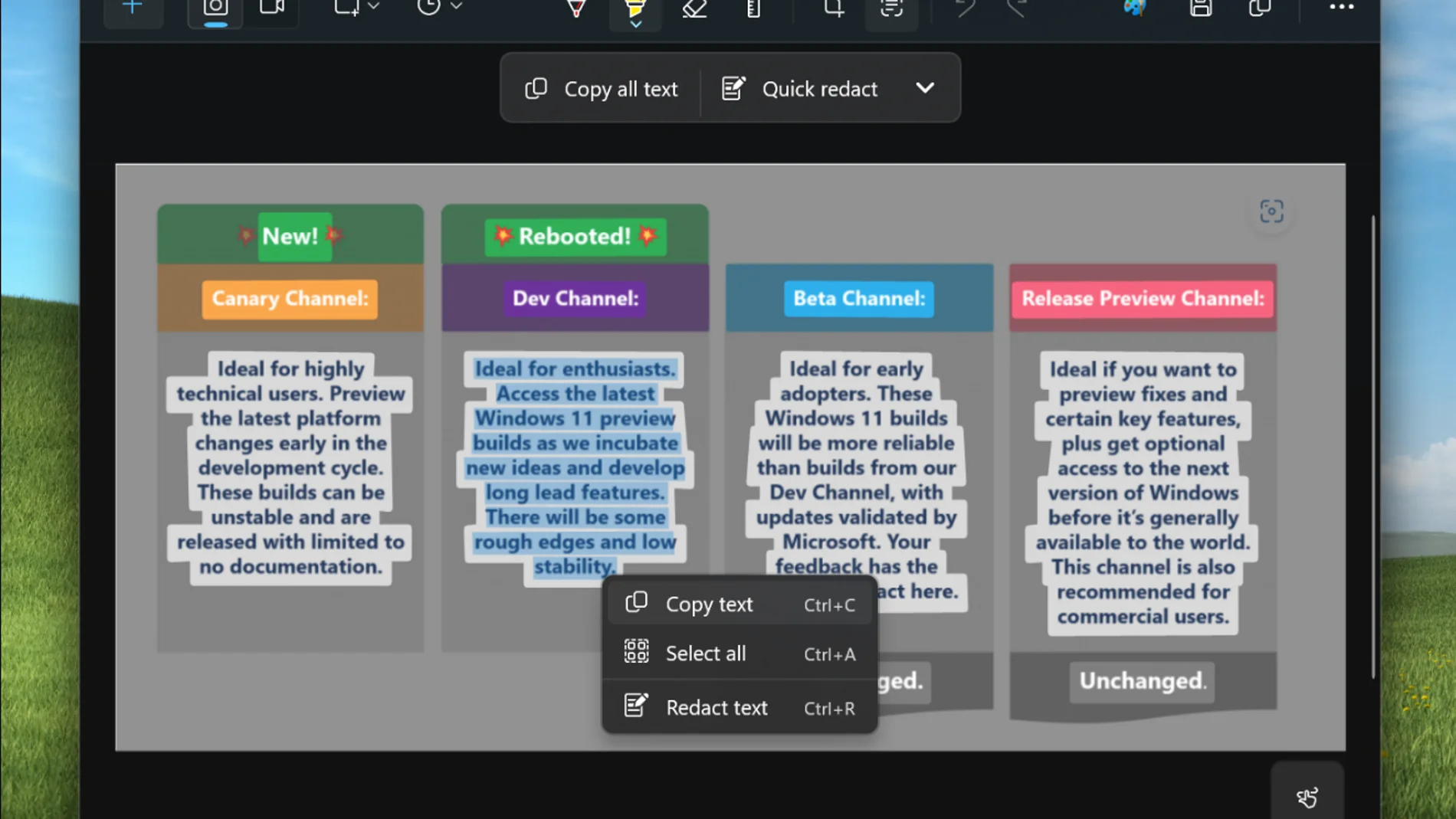1456x819 pixels.
Task: Choose the image Crop tool
Action: [834, 8]
